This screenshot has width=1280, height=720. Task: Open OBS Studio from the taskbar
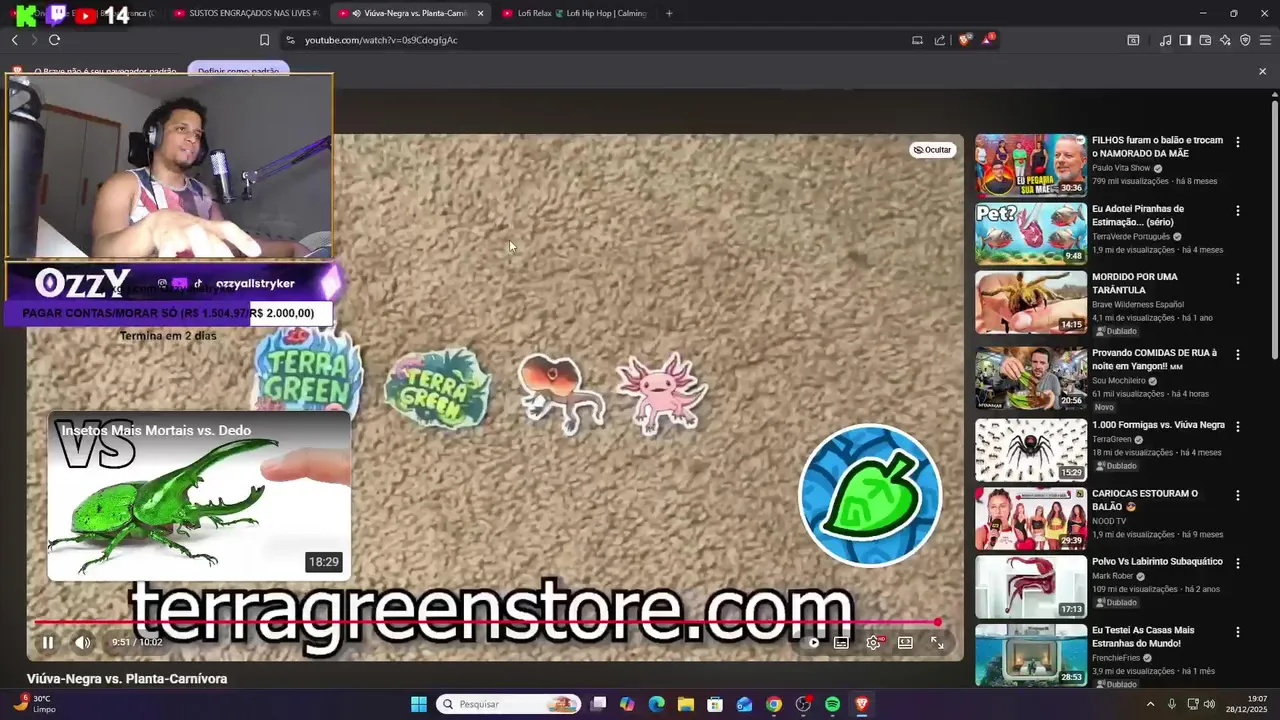point(803,704)
